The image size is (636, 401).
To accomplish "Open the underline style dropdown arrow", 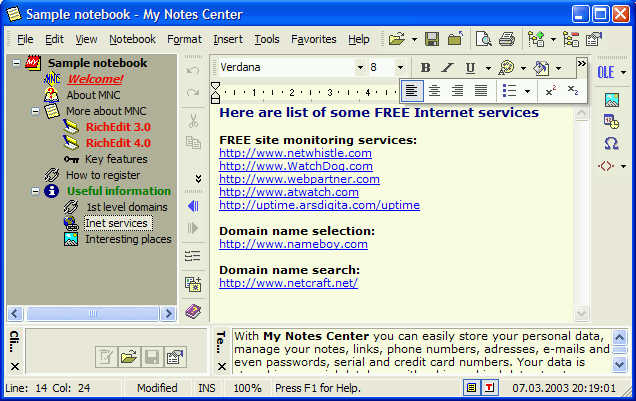I will pos(488,68).
